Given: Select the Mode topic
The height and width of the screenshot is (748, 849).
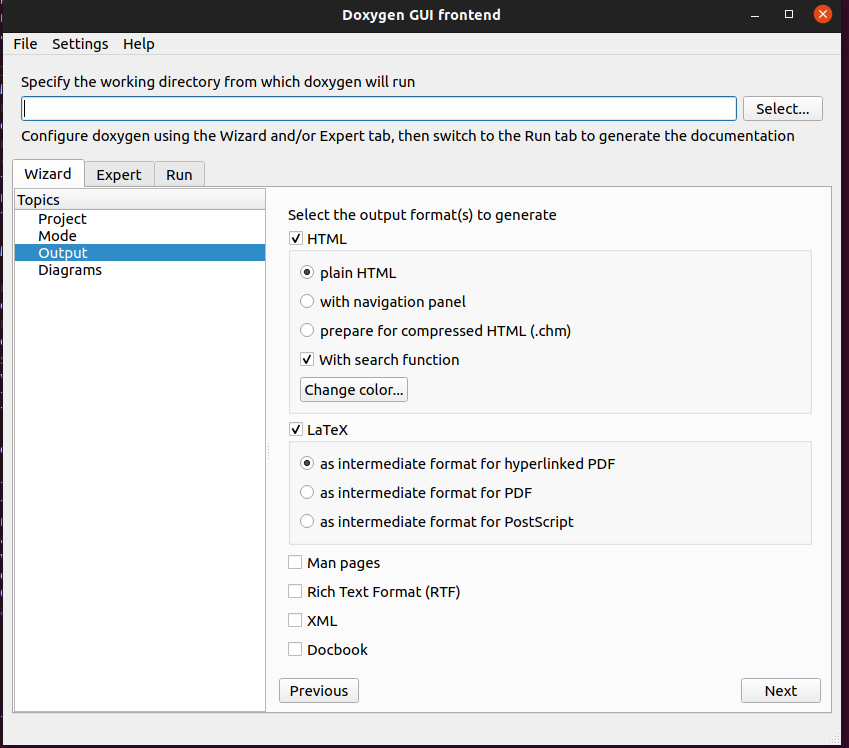Looking at the screenshot, I should [57, 236].
